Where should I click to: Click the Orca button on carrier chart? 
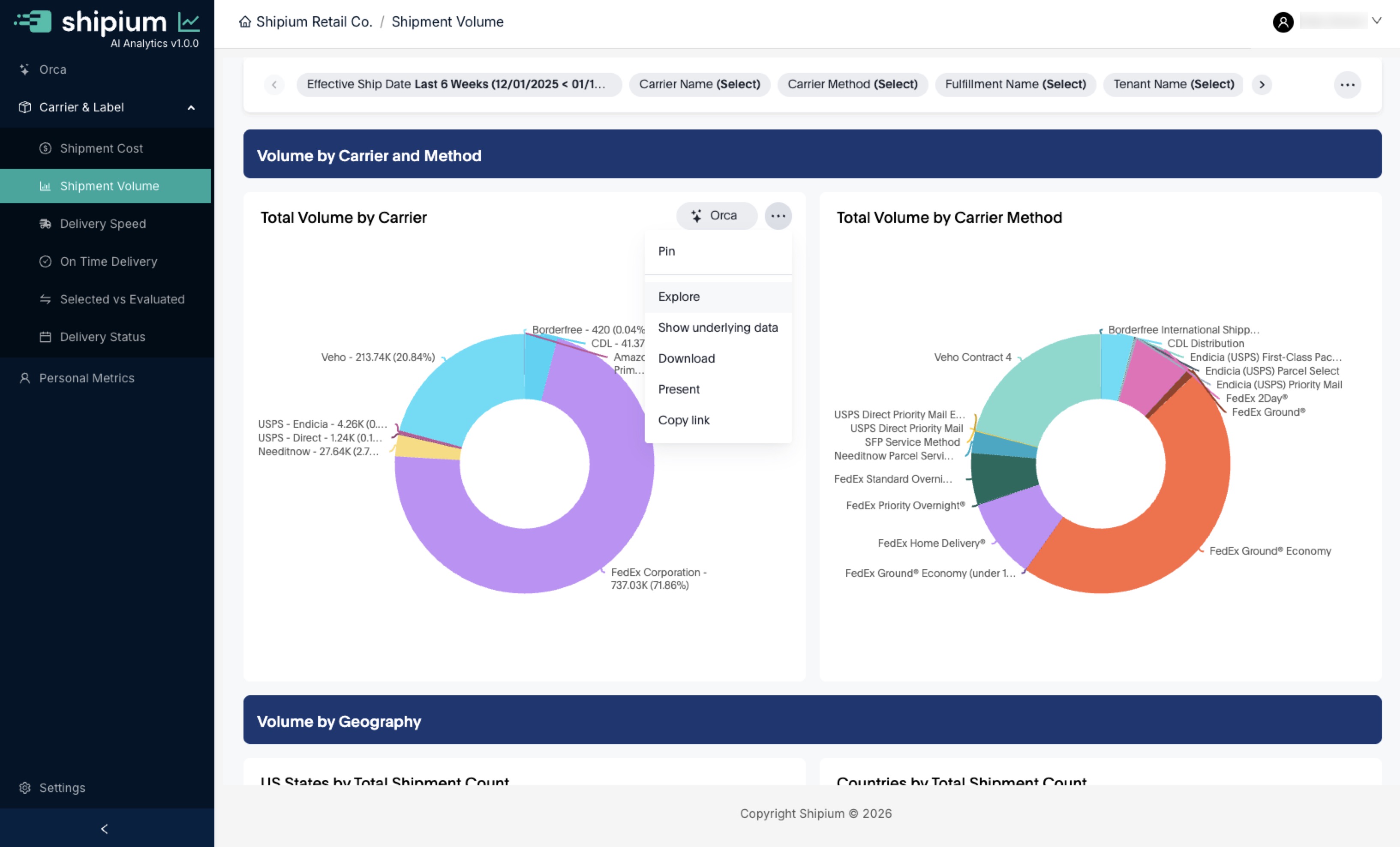[x=716, y=216]
